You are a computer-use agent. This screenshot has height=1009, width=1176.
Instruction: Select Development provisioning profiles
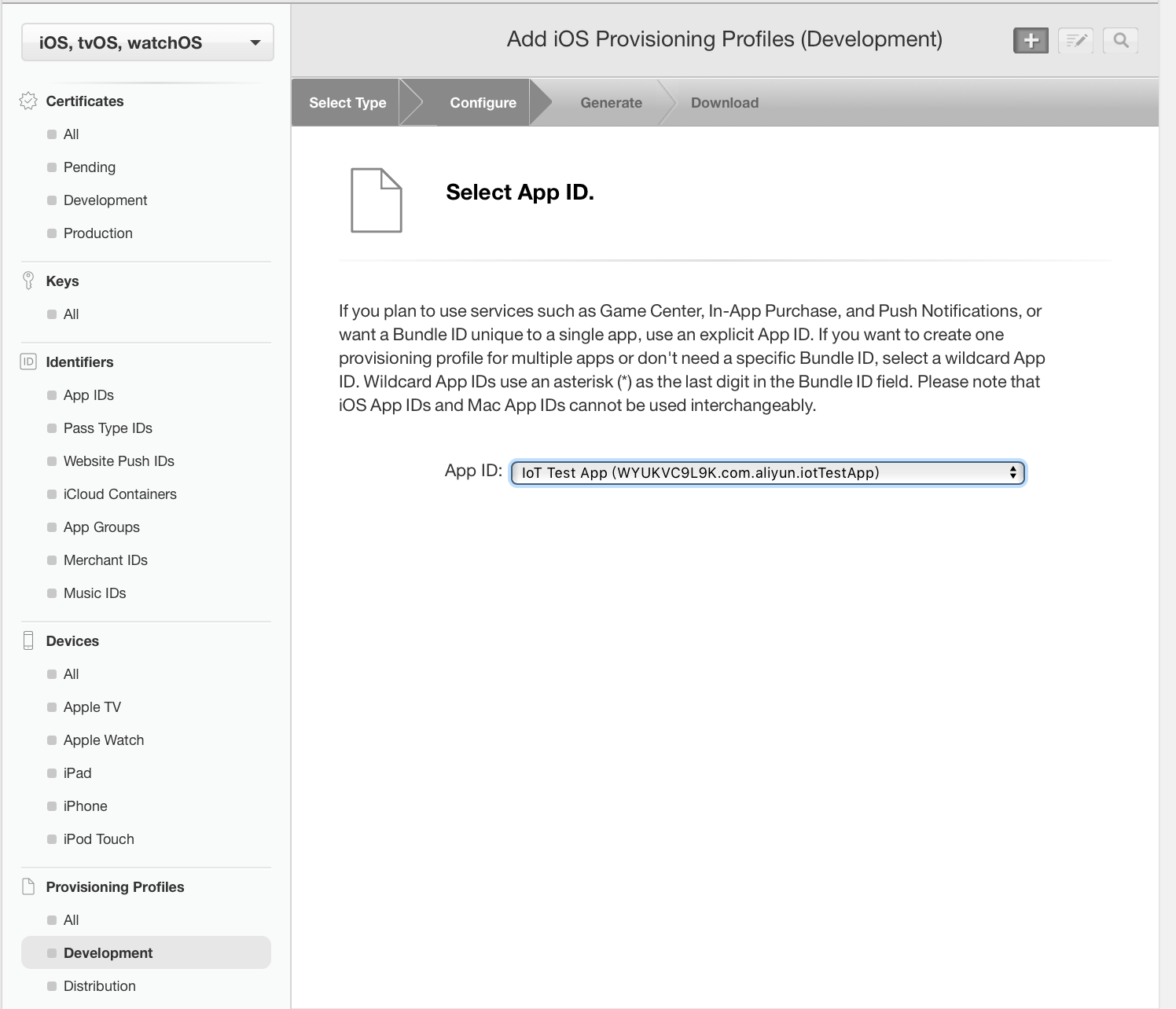(x=146, y=952)
